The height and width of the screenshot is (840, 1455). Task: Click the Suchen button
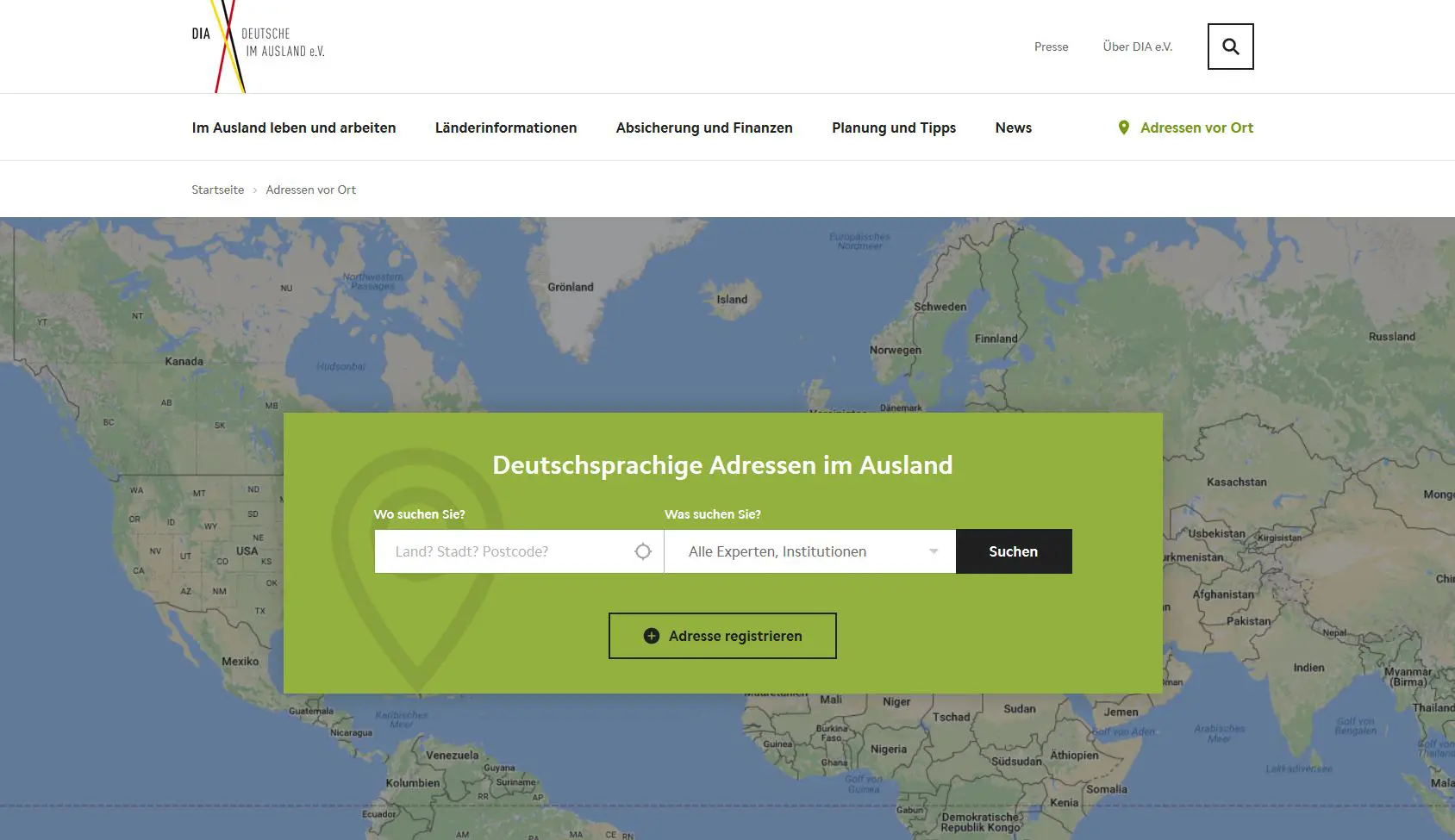[1013, 551]
